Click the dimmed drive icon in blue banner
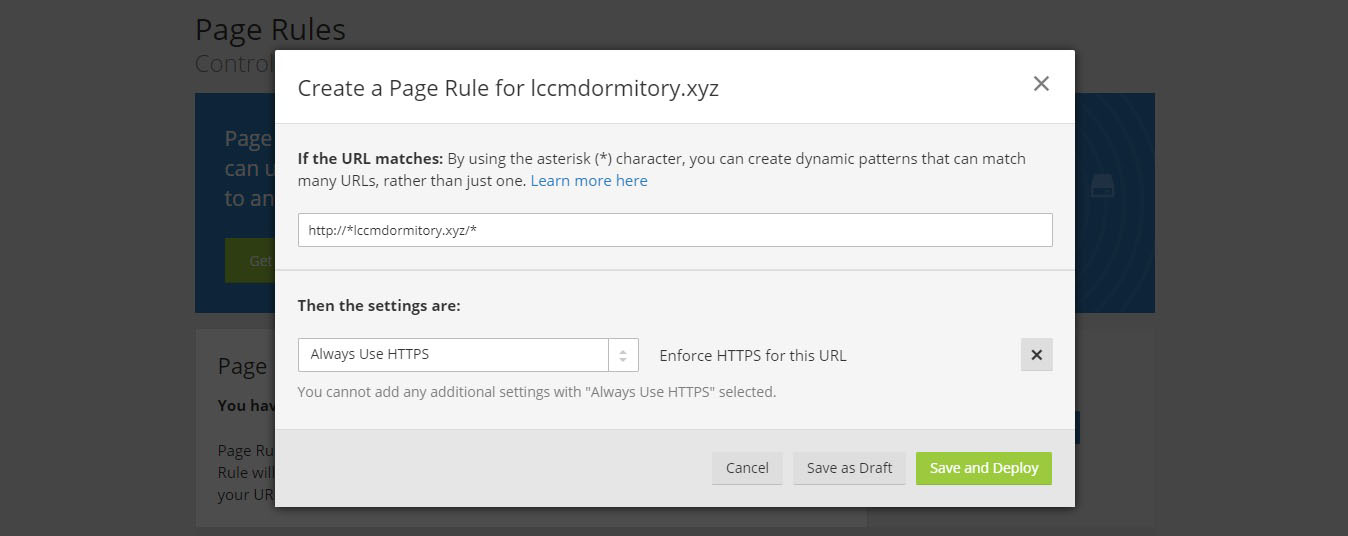This screenshot has height=536, width=1348. click(1102, 186)
